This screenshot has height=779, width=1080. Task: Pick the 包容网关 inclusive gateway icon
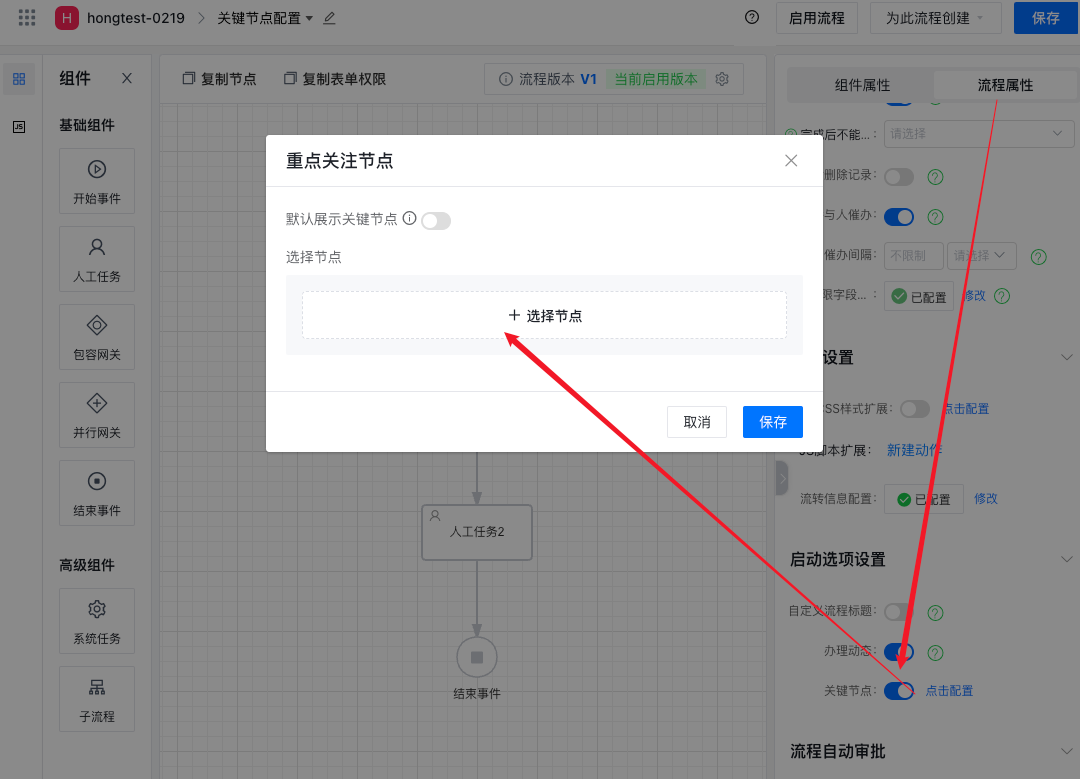pyautogui.click(x=97, y=325)
